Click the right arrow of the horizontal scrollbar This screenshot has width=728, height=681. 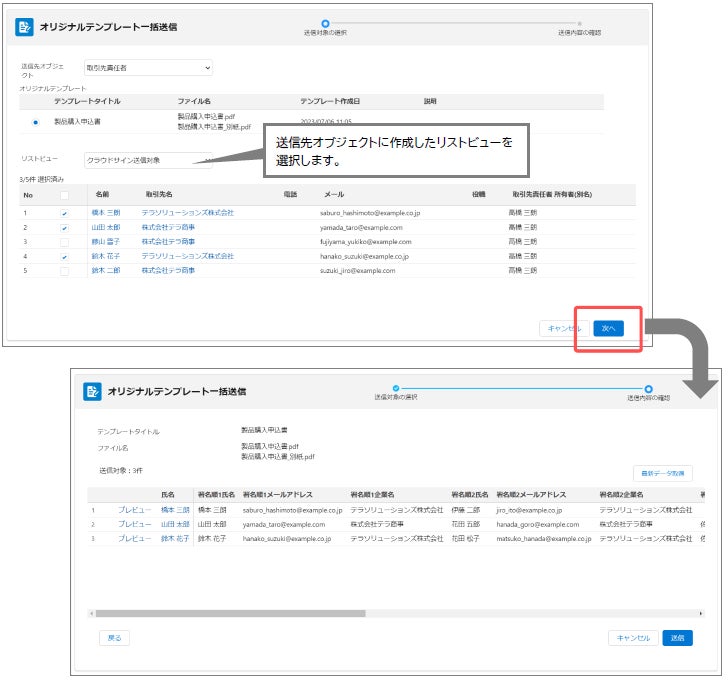coord(701,613)
